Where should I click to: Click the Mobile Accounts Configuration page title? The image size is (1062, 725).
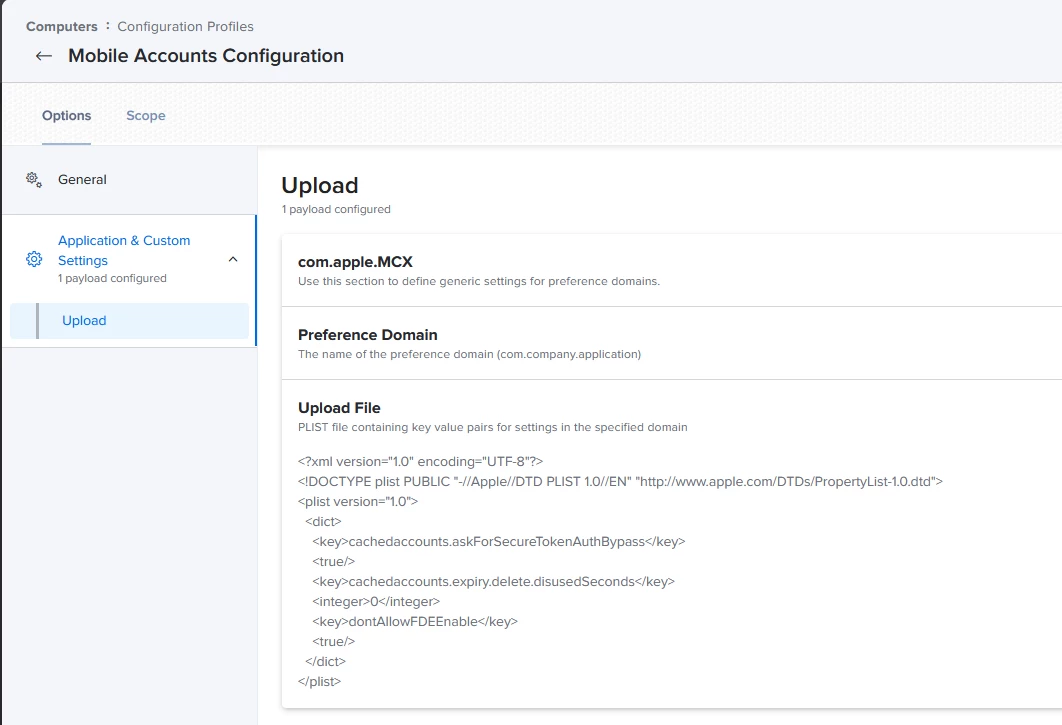(x=206, y=56)
